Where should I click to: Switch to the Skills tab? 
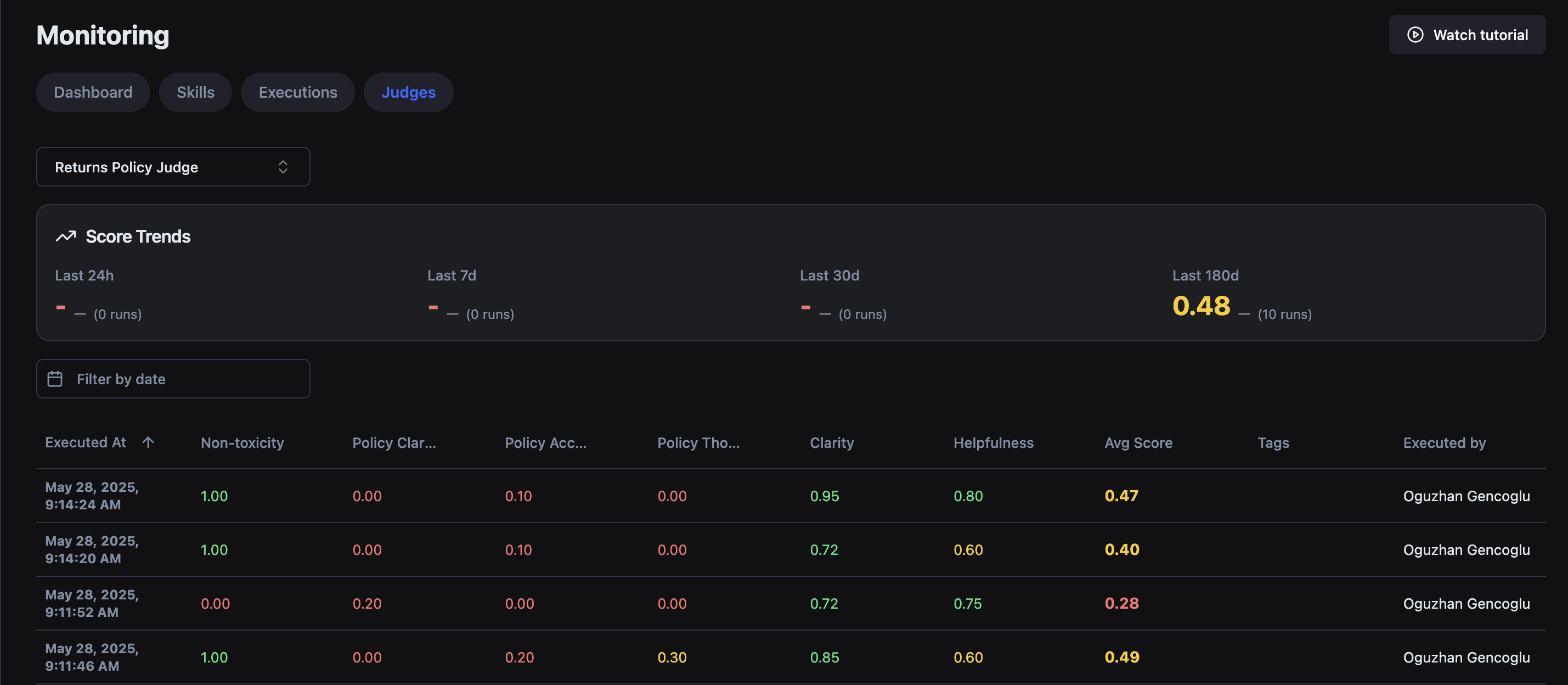195,92
